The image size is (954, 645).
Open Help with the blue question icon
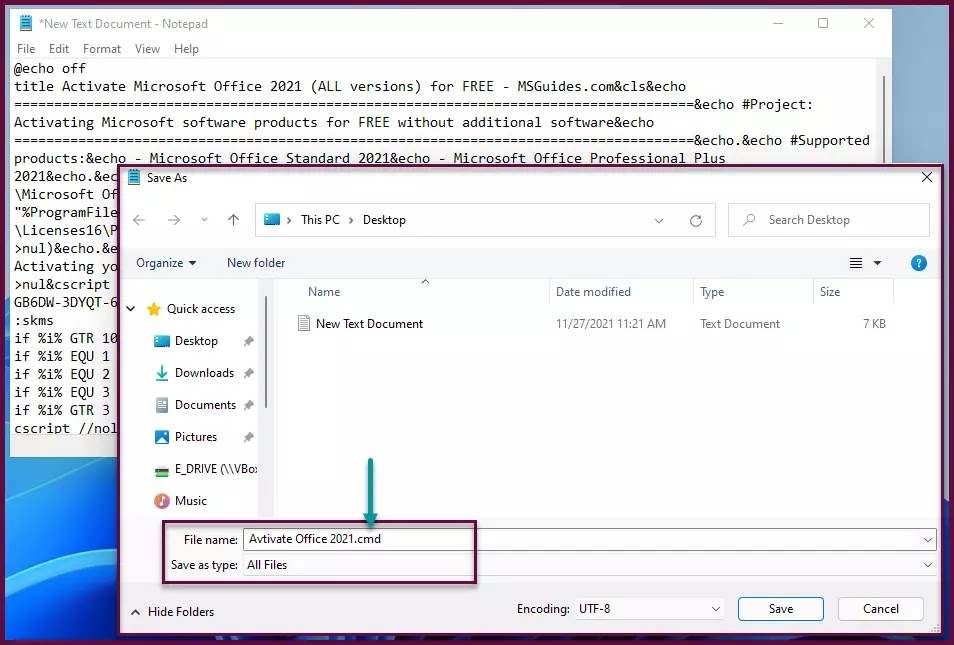click(x=919, y=263)
